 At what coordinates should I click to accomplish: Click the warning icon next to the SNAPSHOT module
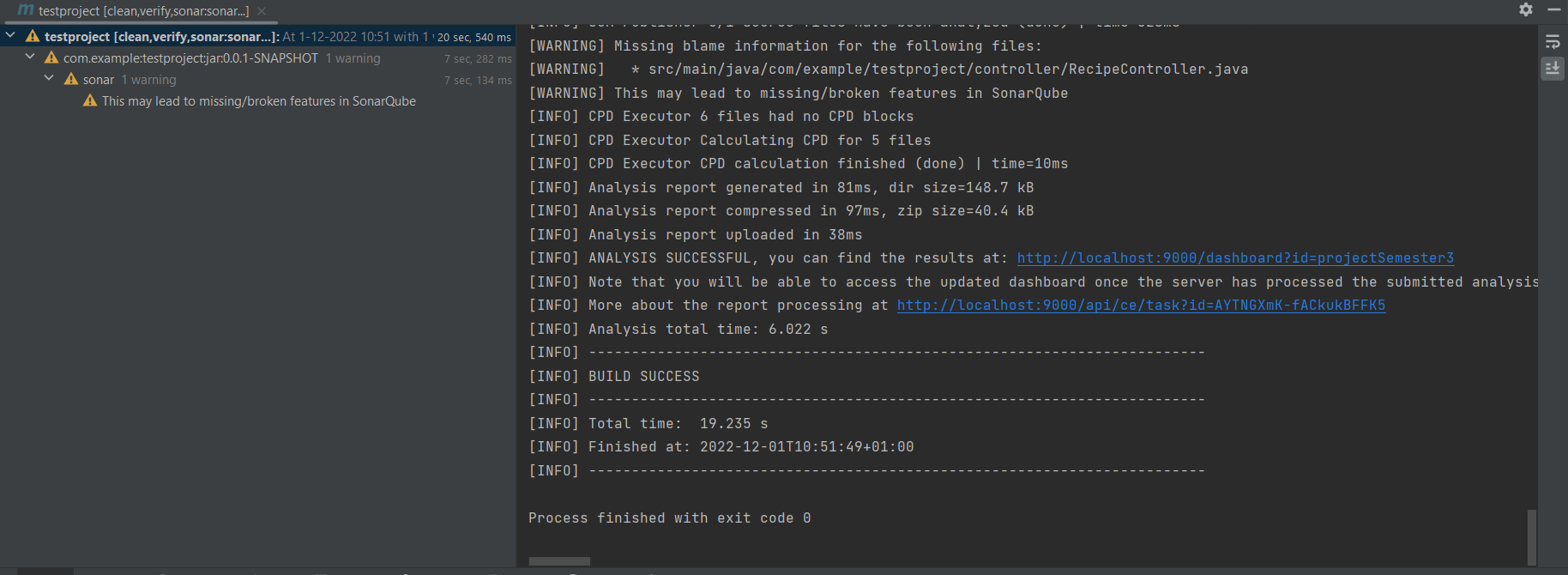[51, 57]
